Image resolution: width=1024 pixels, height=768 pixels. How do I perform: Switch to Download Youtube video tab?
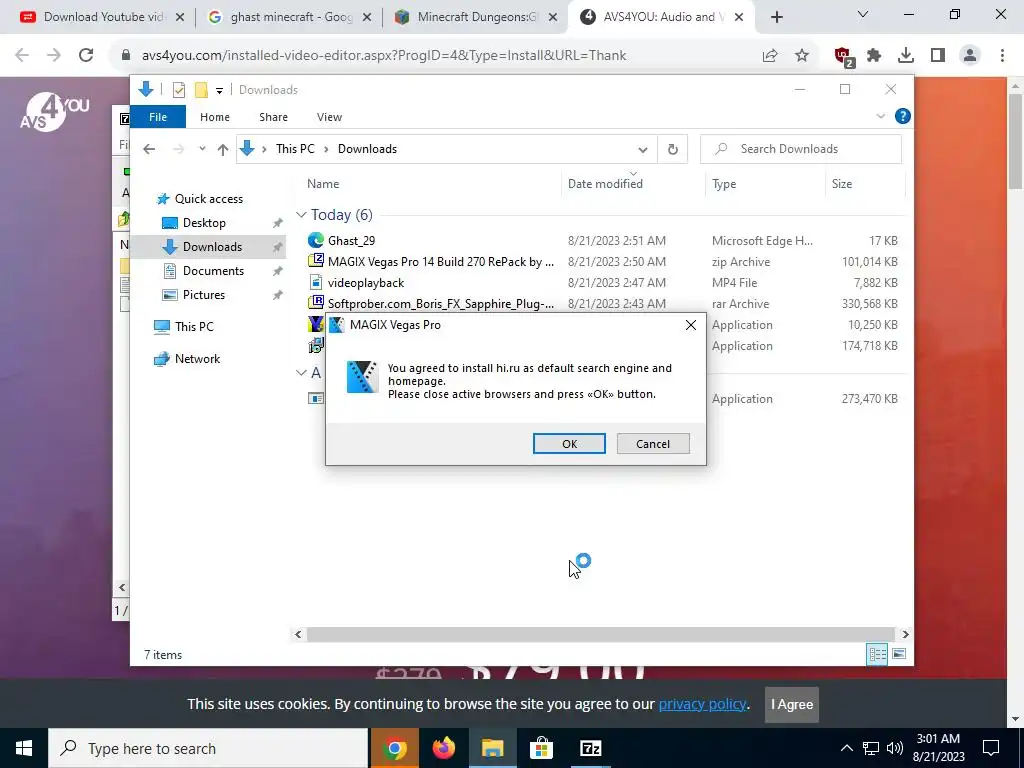point(103,17)
